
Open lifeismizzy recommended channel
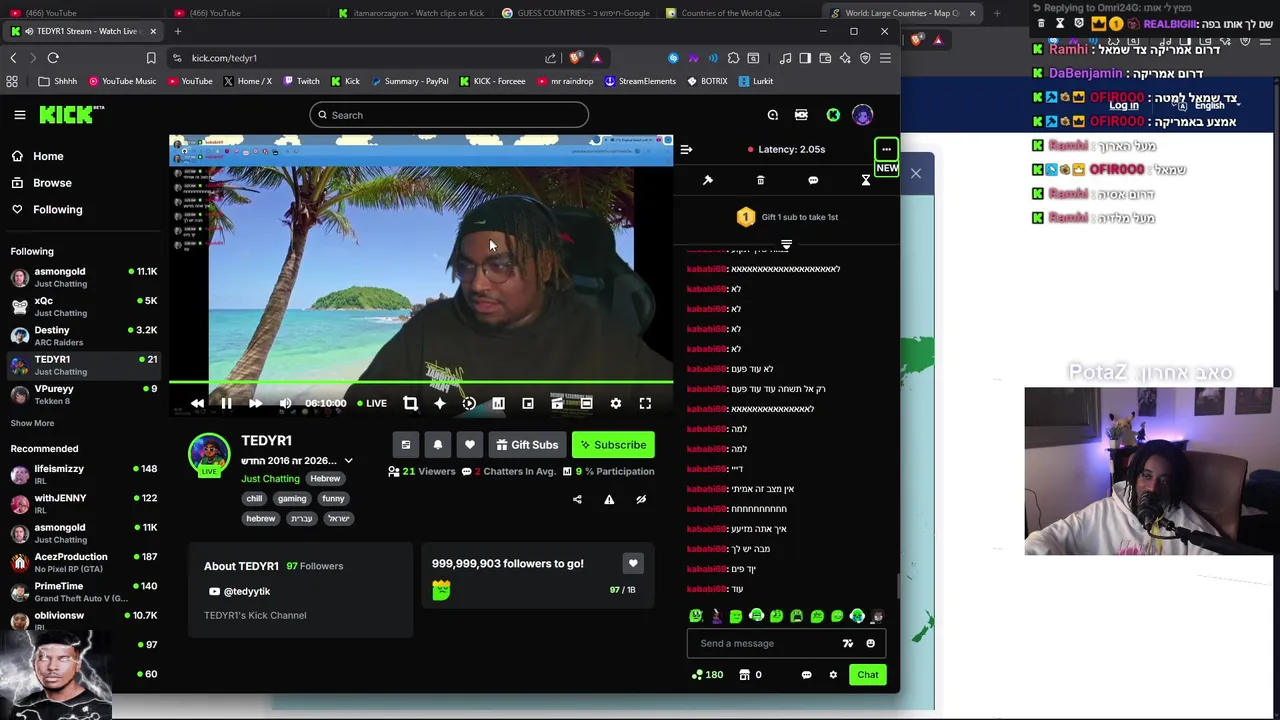click(x=84, y=474)
